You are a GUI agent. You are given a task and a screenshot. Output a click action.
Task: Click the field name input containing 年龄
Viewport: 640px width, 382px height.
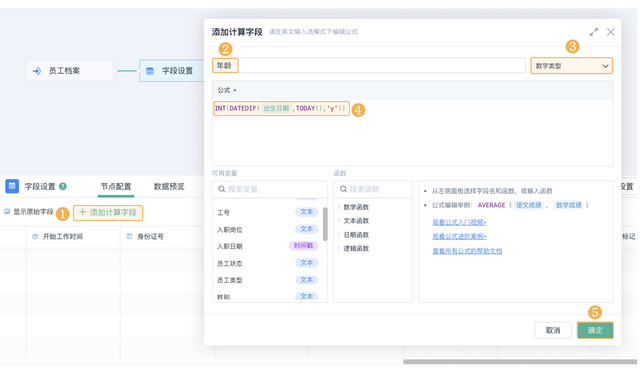pos(369,65)
